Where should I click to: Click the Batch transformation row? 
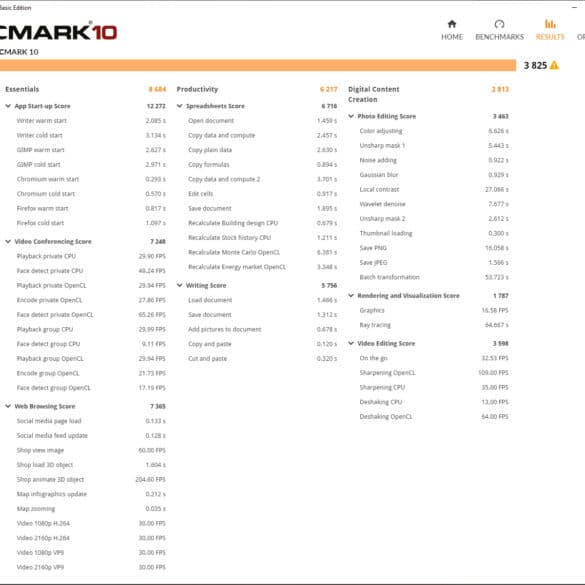[x=434, y=277]
